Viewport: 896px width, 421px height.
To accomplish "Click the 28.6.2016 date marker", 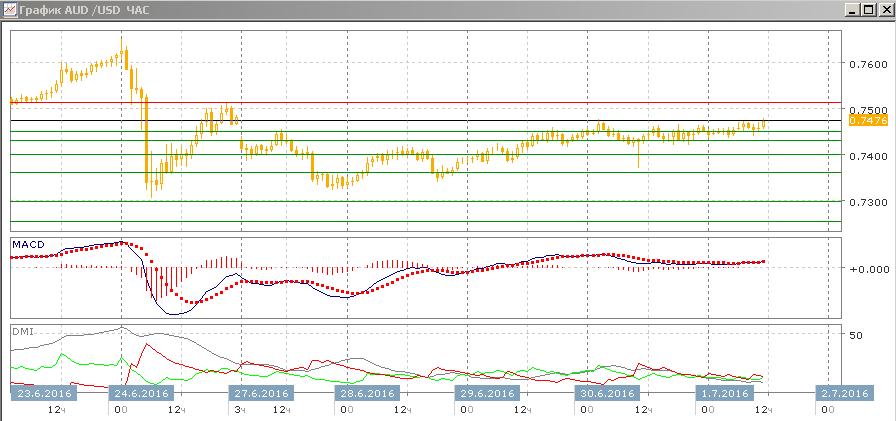I will tap(367, 394).
